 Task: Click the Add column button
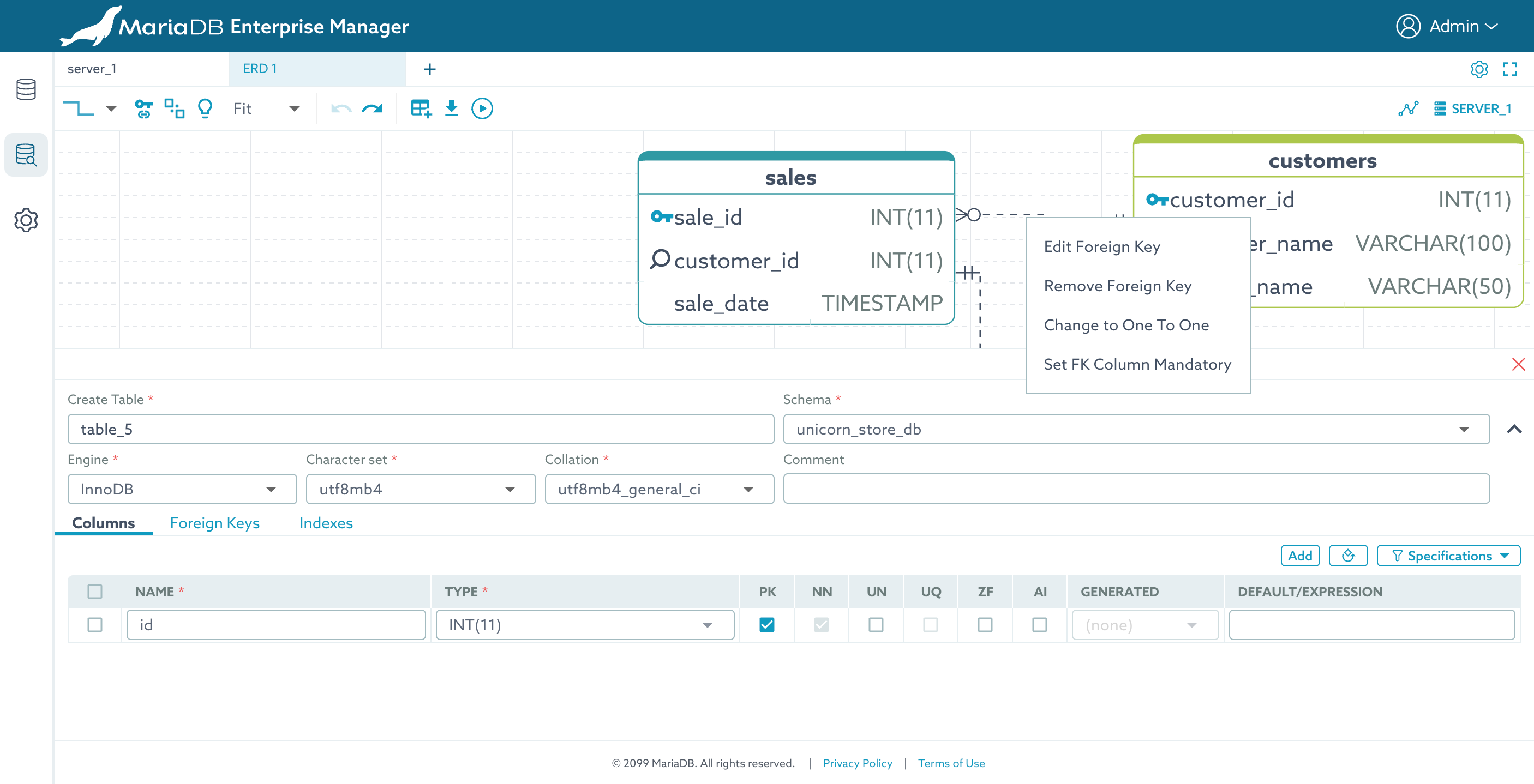point(1299,556)
